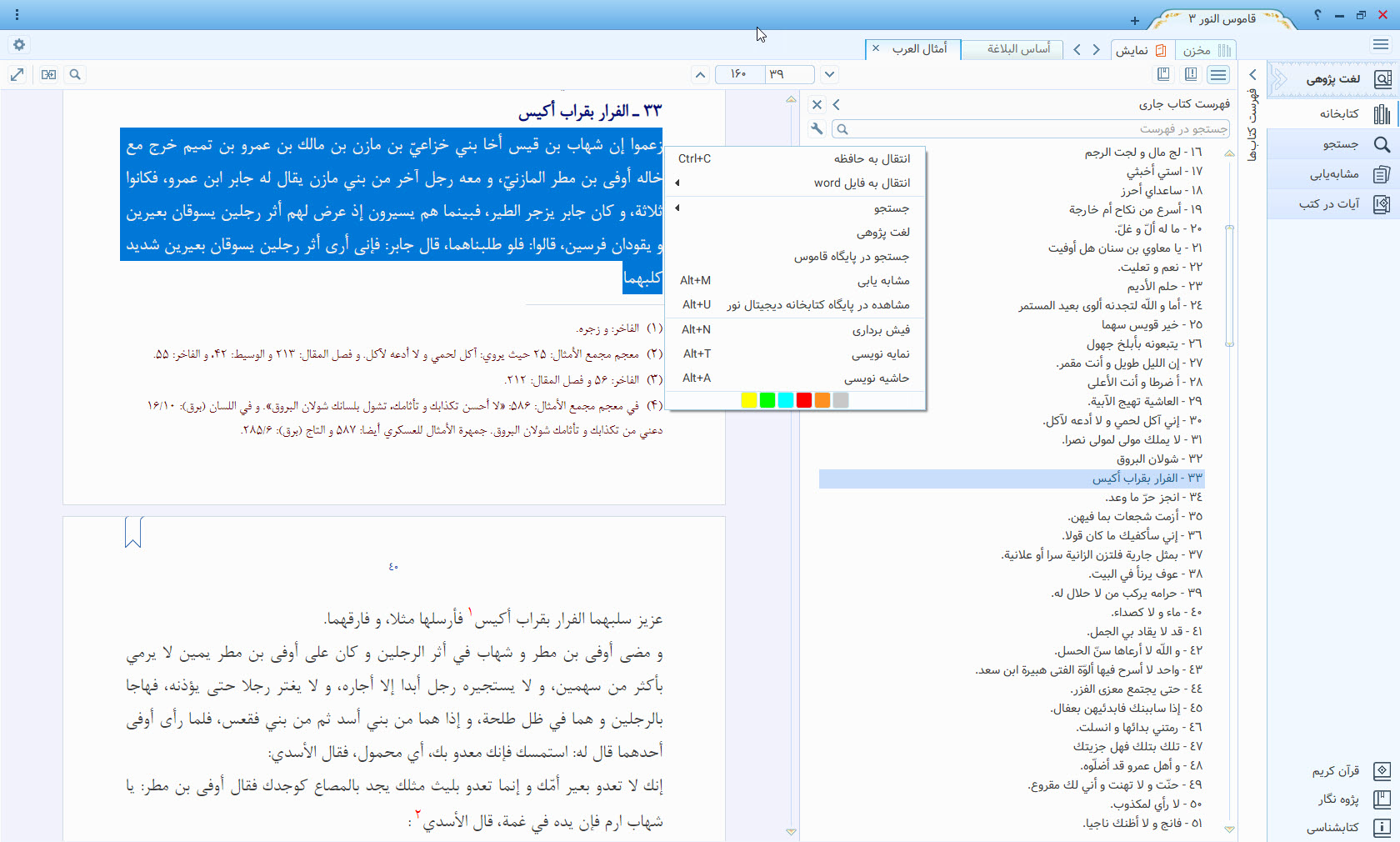The width and height of the screenshot is (1400, 842).
Task: Choose انتقال به حافظه from context menu
Action: [x=796, y=158]
